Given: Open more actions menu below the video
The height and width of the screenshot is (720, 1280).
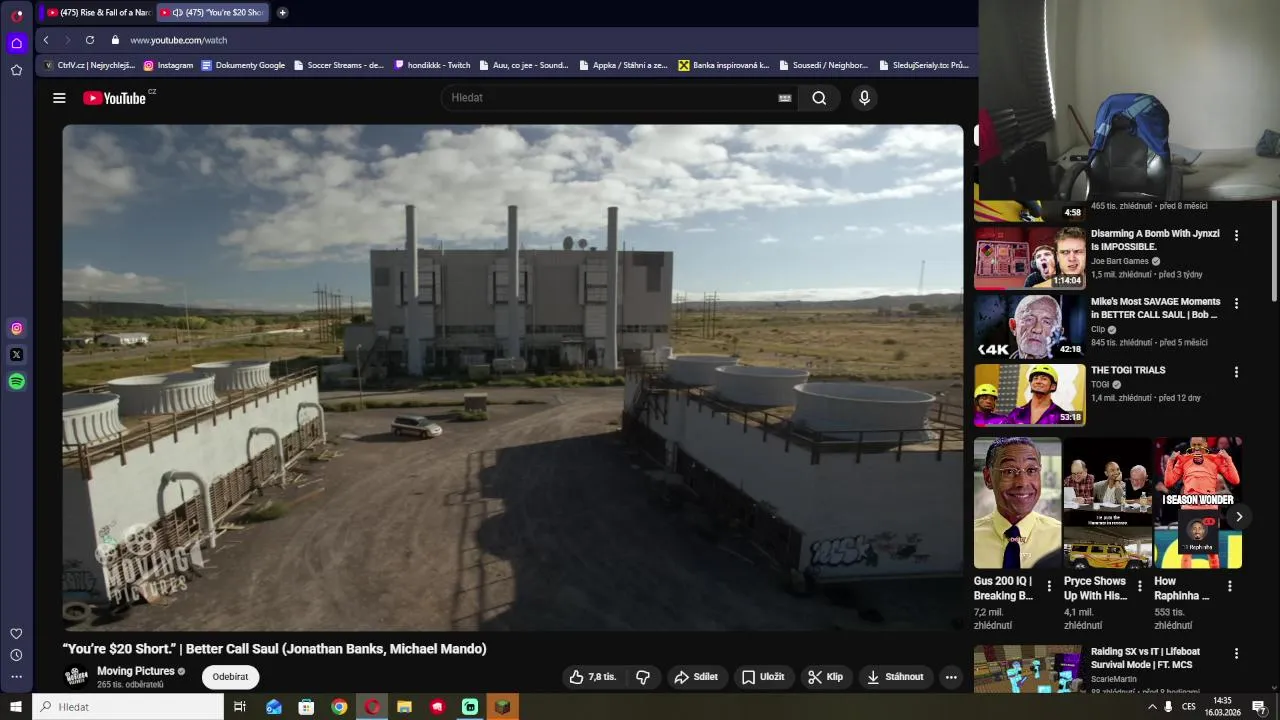Looking at the screenshot, I should 951,677.
